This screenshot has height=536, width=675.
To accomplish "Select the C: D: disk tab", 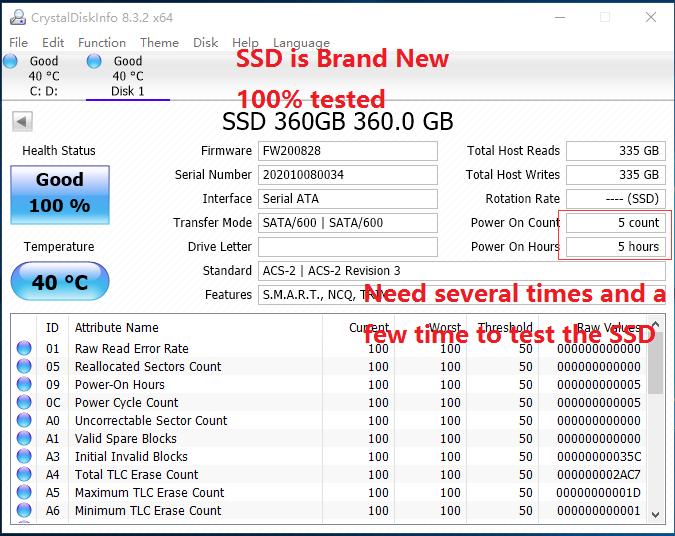I will tap(43, 76).
